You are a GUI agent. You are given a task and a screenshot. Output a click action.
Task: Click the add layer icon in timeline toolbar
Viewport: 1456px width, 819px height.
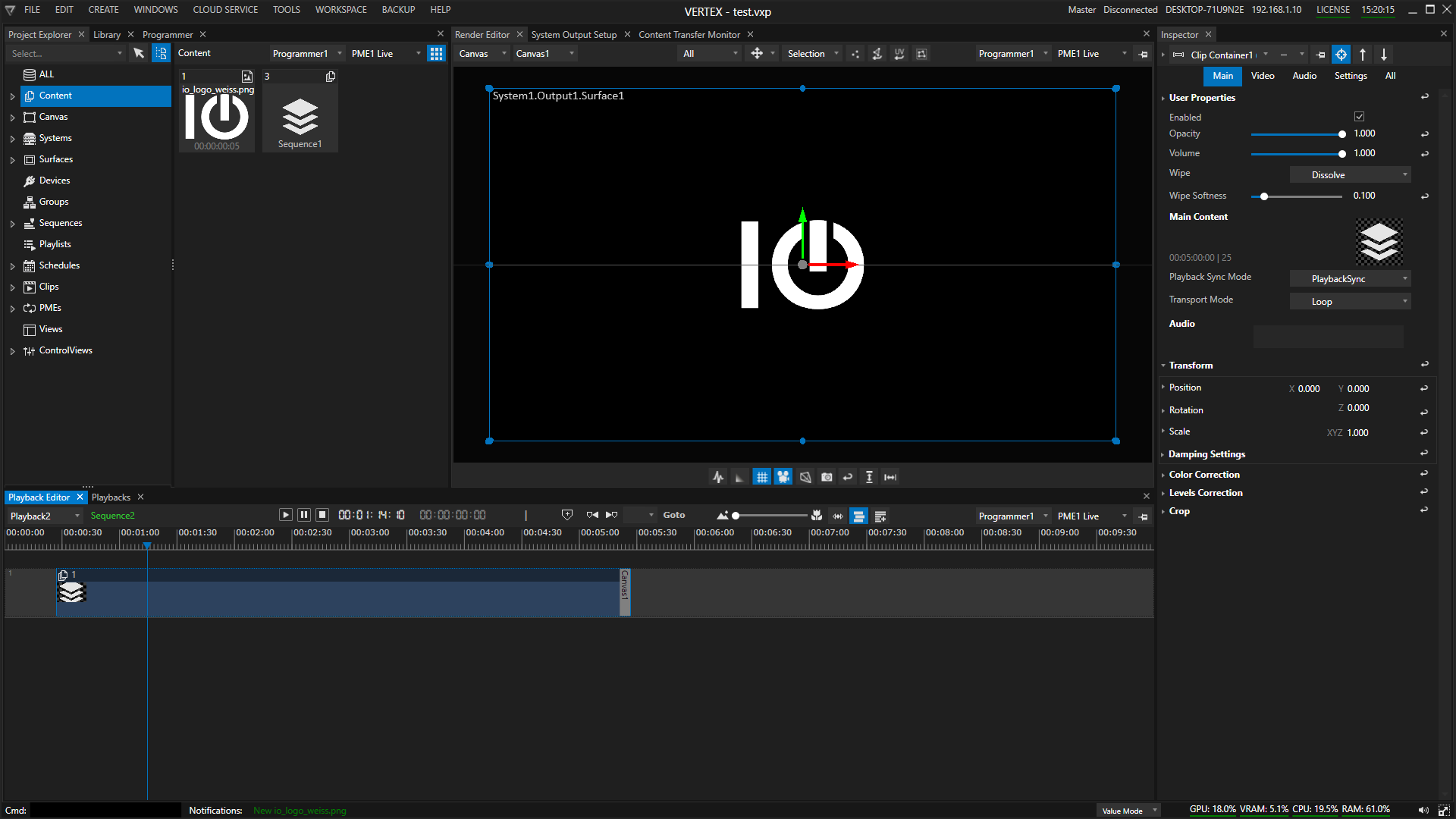[880, 516]
